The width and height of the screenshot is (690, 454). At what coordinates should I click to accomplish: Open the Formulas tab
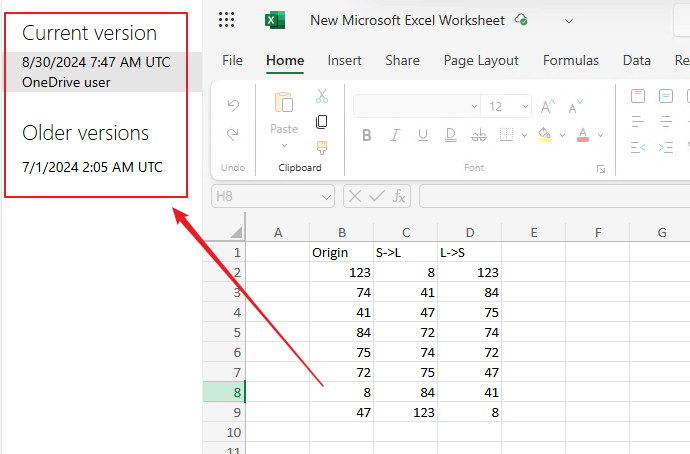tap(571, 60)
